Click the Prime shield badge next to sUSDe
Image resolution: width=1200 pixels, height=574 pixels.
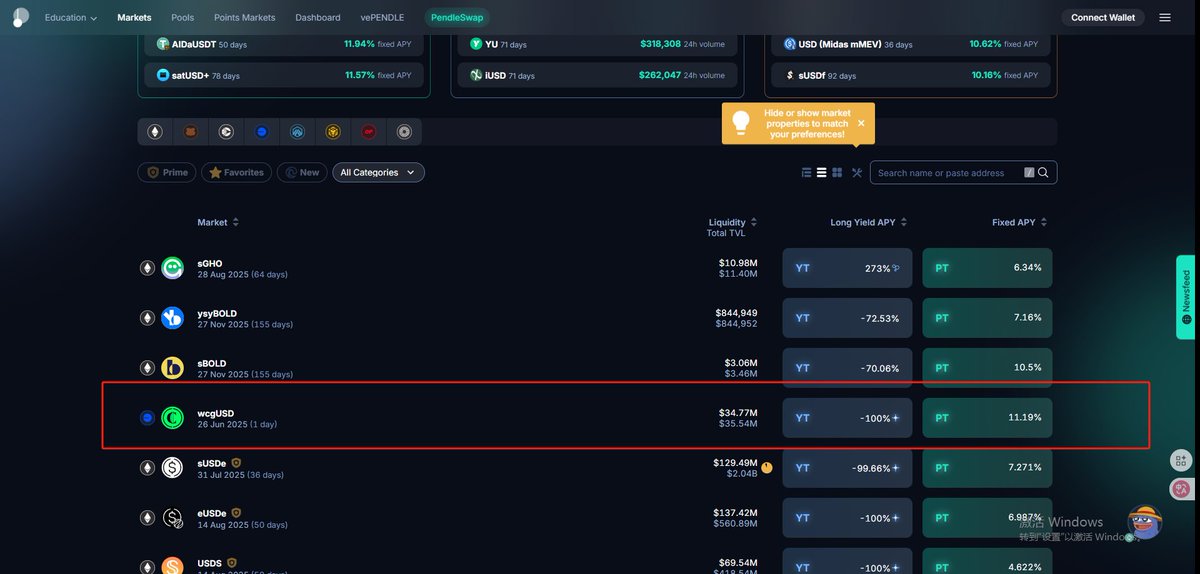point(236,463)
